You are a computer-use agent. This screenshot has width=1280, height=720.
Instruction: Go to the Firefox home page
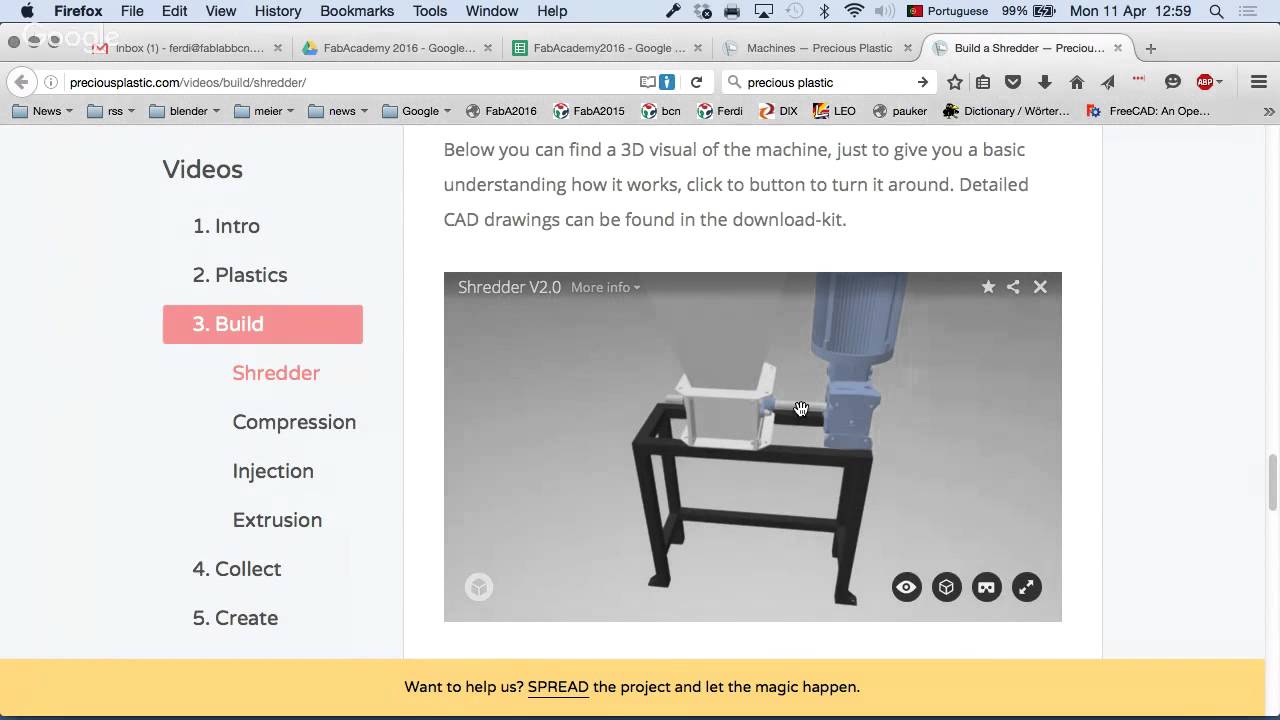pos(1076,82)
